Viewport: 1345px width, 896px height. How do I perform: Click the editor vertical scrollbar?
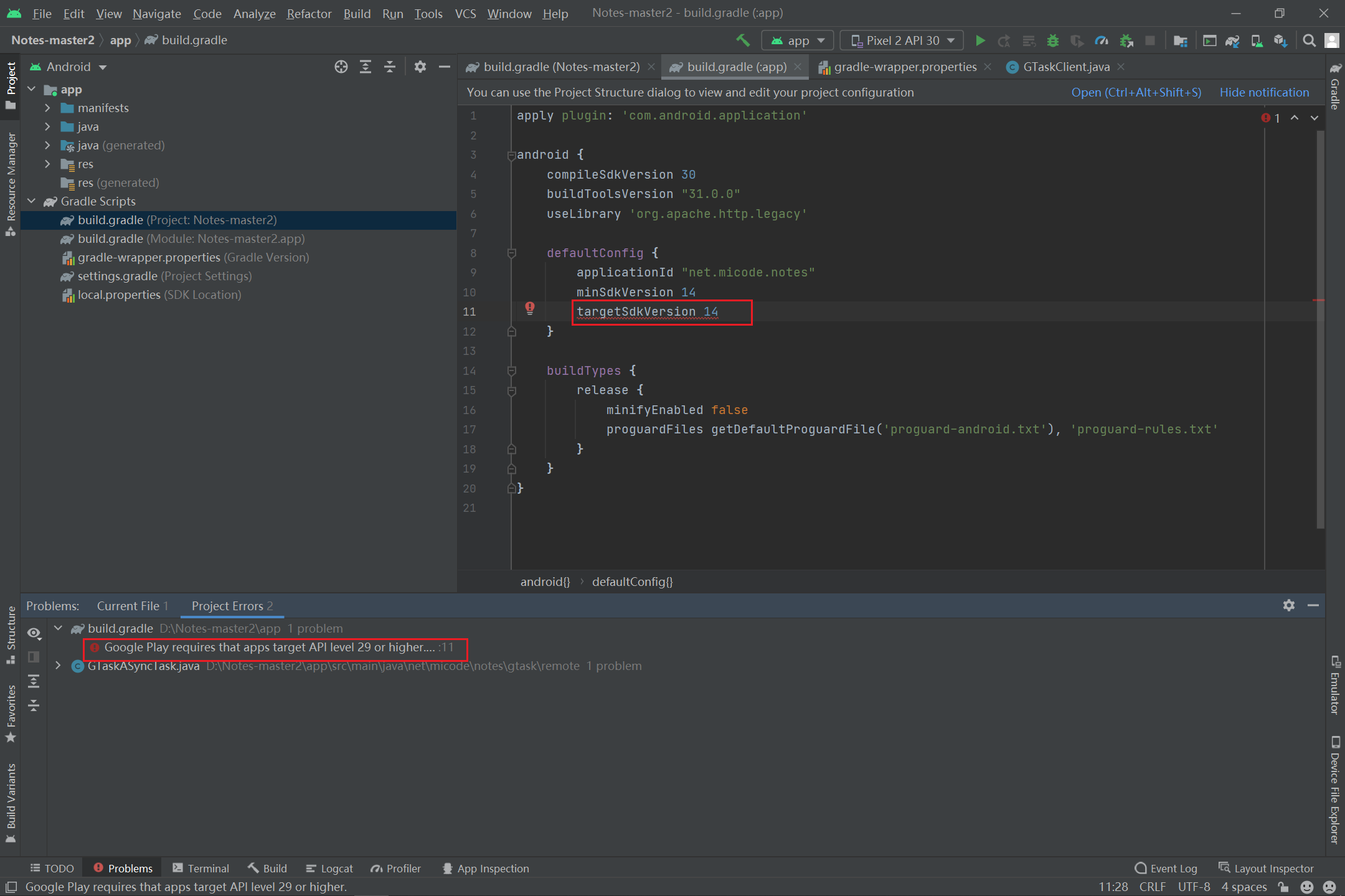tap(1320, 330)
